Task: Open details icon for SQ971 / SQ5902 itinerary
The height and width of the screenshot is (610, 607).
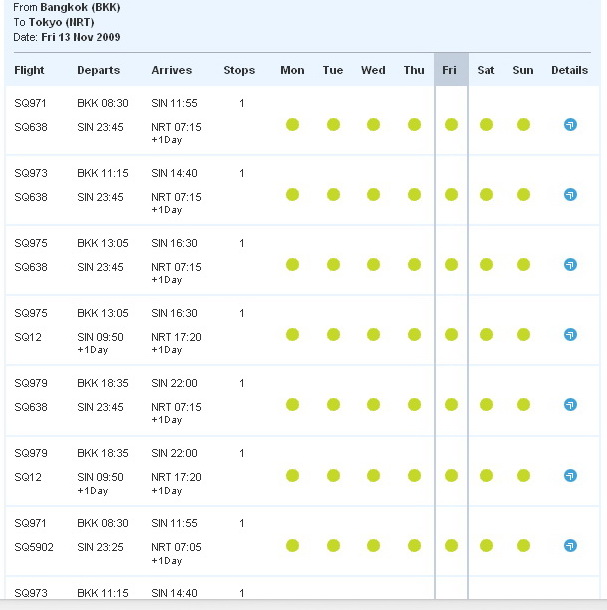Action: (570, 545)
